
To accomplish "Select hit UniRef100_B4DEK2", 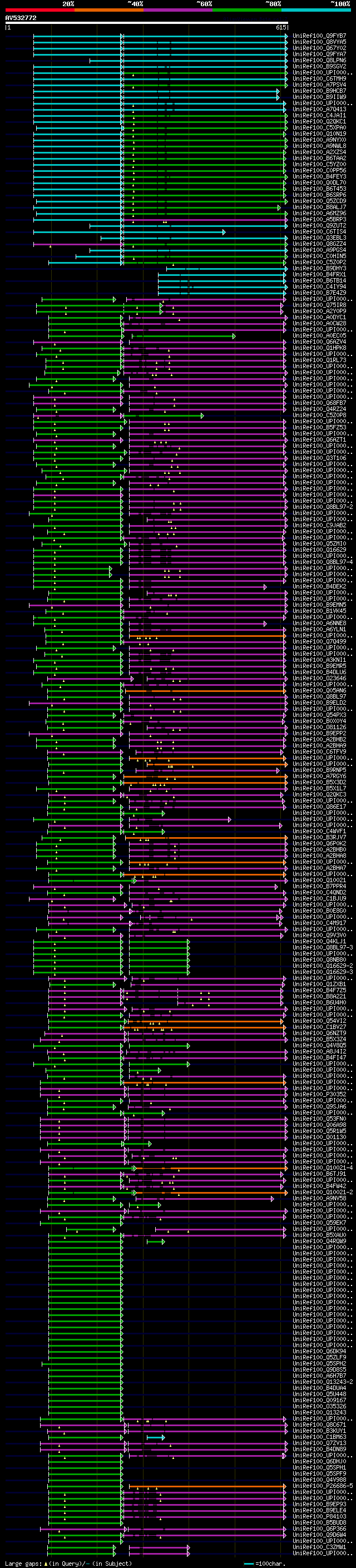I will point(319,587).
